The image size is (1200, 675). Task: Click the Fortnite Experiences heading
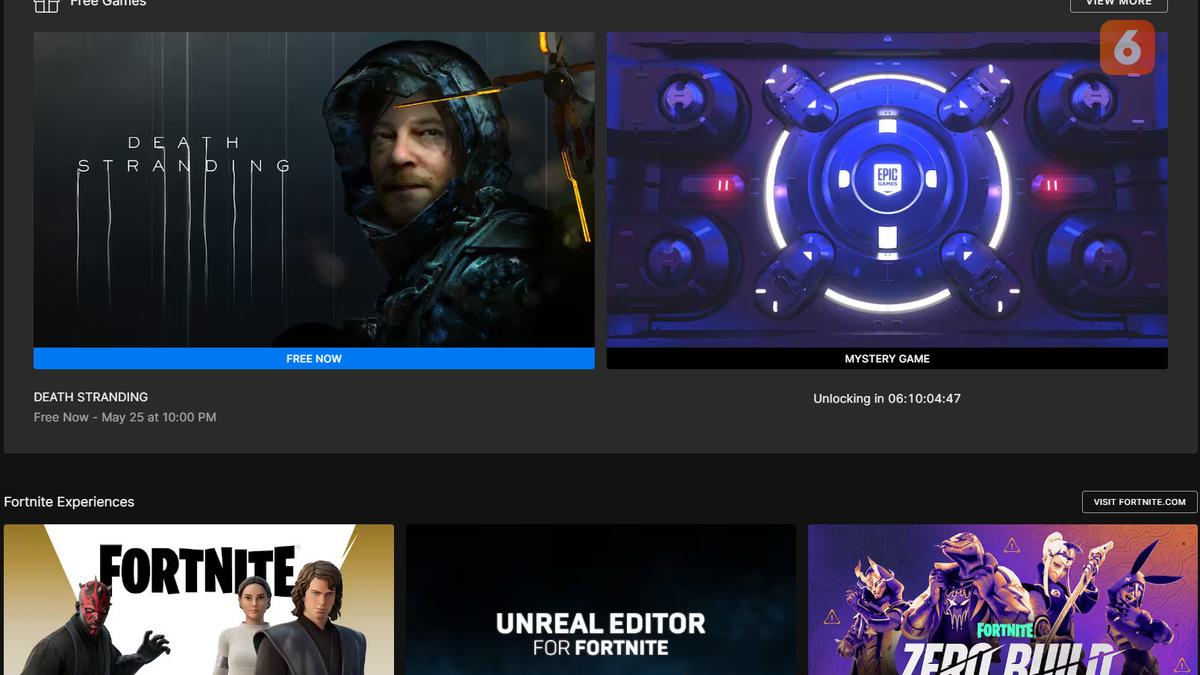pyautogui.click(x=69, y=501)
